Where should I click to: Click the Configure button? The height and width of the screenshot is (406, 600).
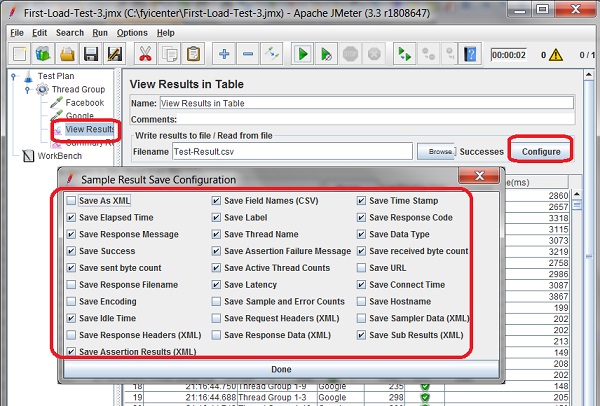tap(541, 152)
